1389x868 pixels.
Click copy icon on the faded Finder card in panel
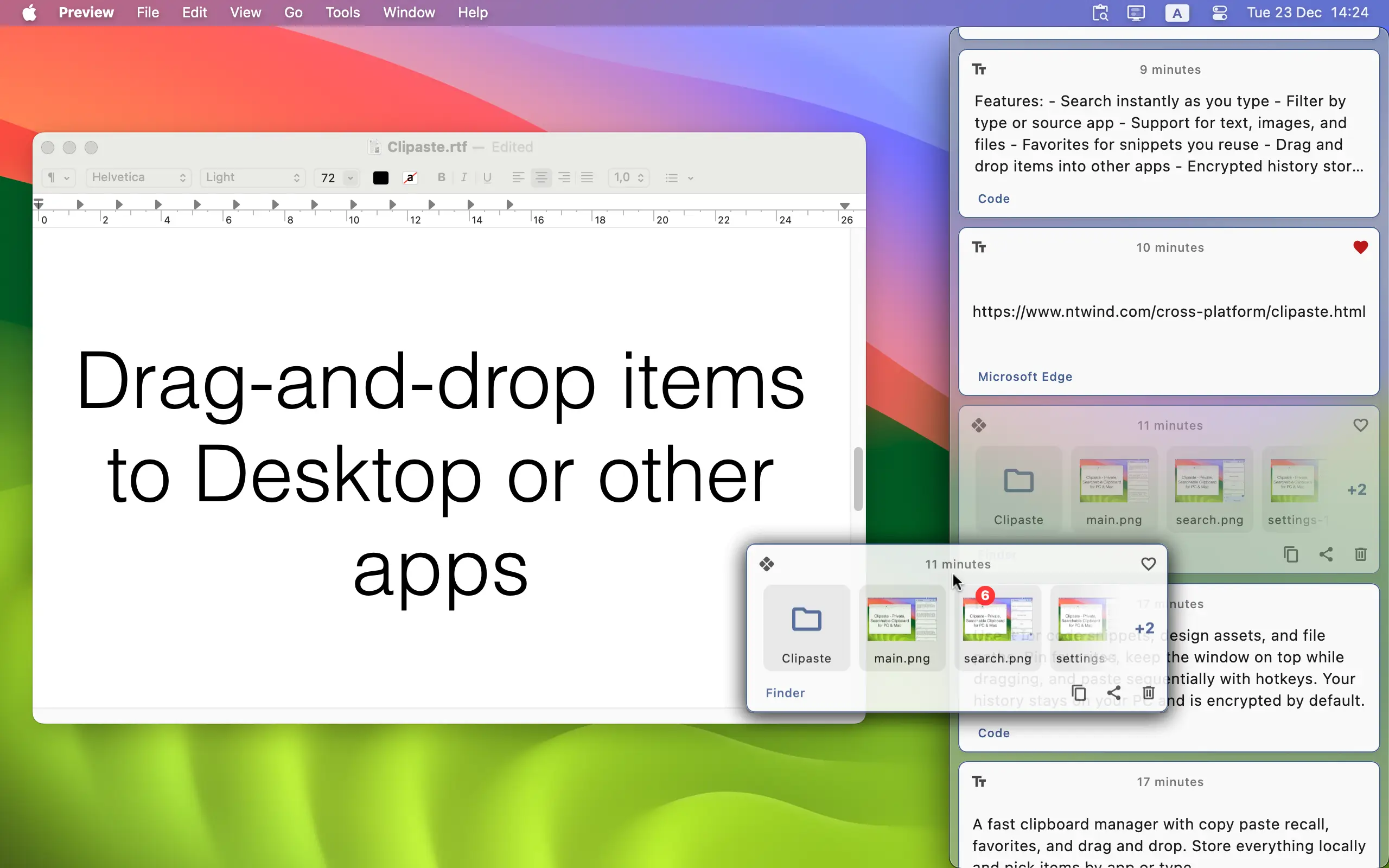pyautogui.click(x=1291, y=554)
